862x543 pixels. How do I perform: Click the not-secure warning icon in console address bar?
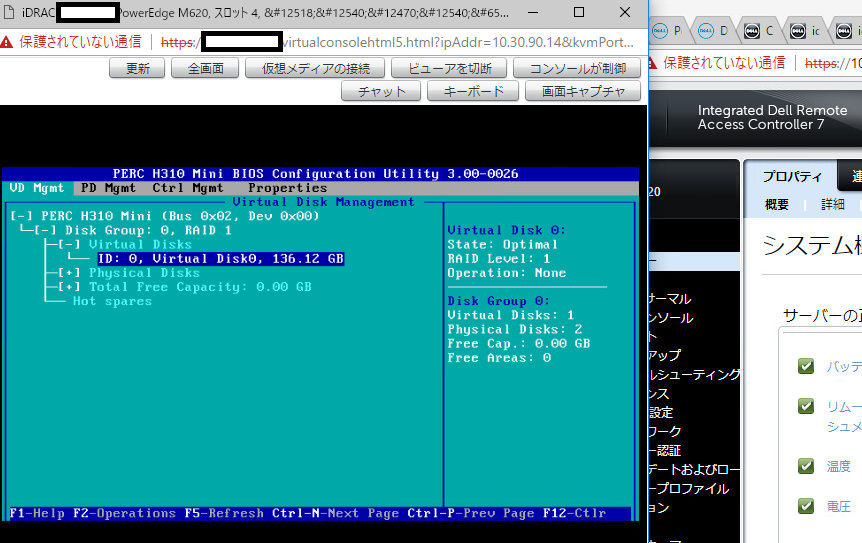(7, 42)
